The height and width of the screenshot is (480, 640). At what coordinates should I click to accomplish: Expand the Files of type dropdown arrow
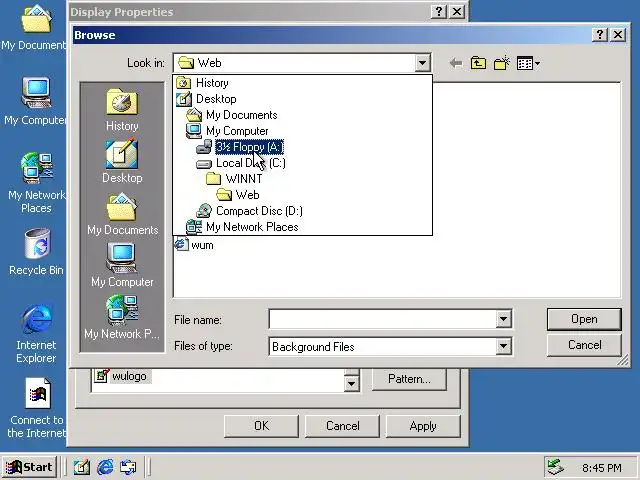(x=504, y=347)
